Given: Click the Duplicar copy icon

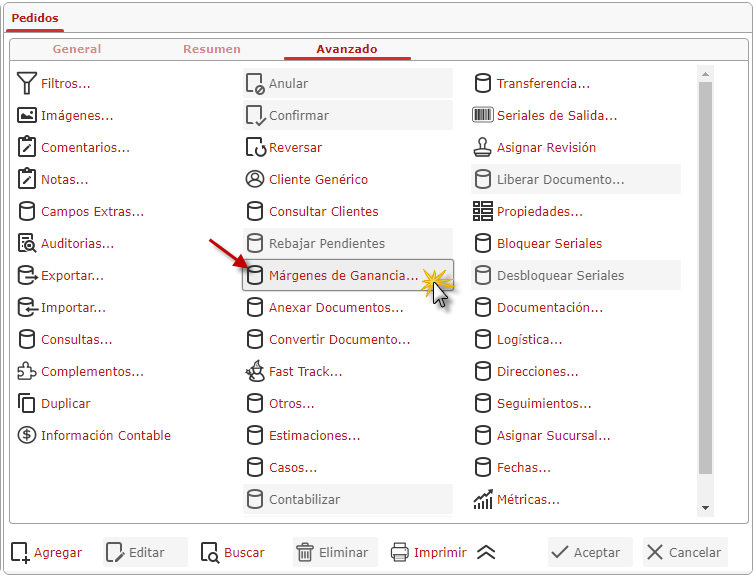Looking at the screenshot, I should pyautogui.click(x=27, y=403).
